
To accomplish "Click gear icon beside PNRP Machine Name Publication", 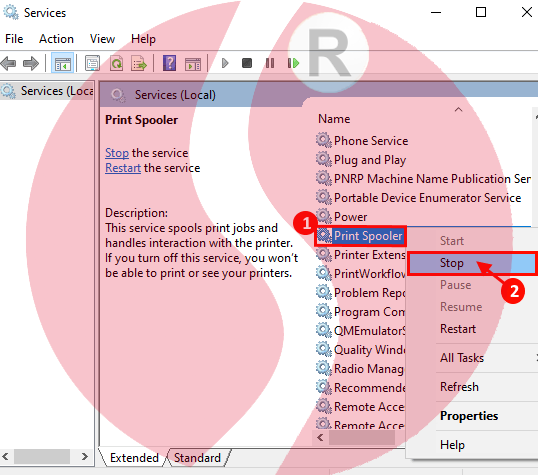I will [324, 178].
